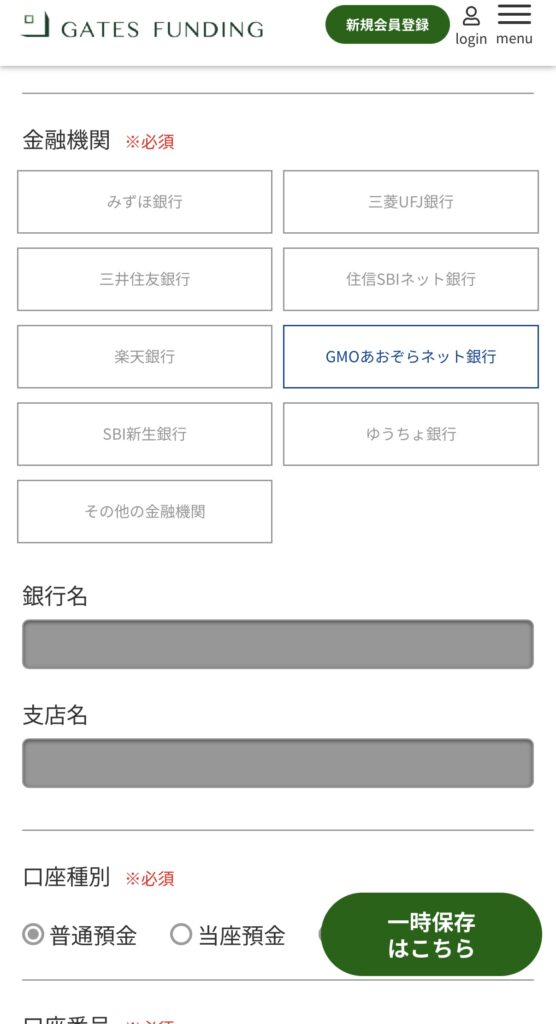Click the 一時保存はこちら button
This screenshot has width=556, height=1024.
pos(431,935)
